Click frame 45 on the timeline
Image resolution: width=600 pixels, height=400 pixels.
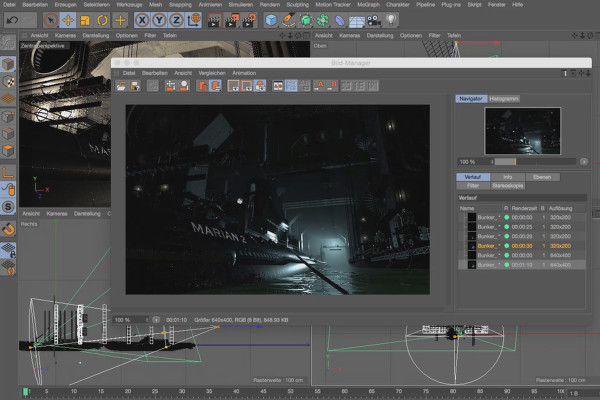pyautogui.click(x=263, y=392)
